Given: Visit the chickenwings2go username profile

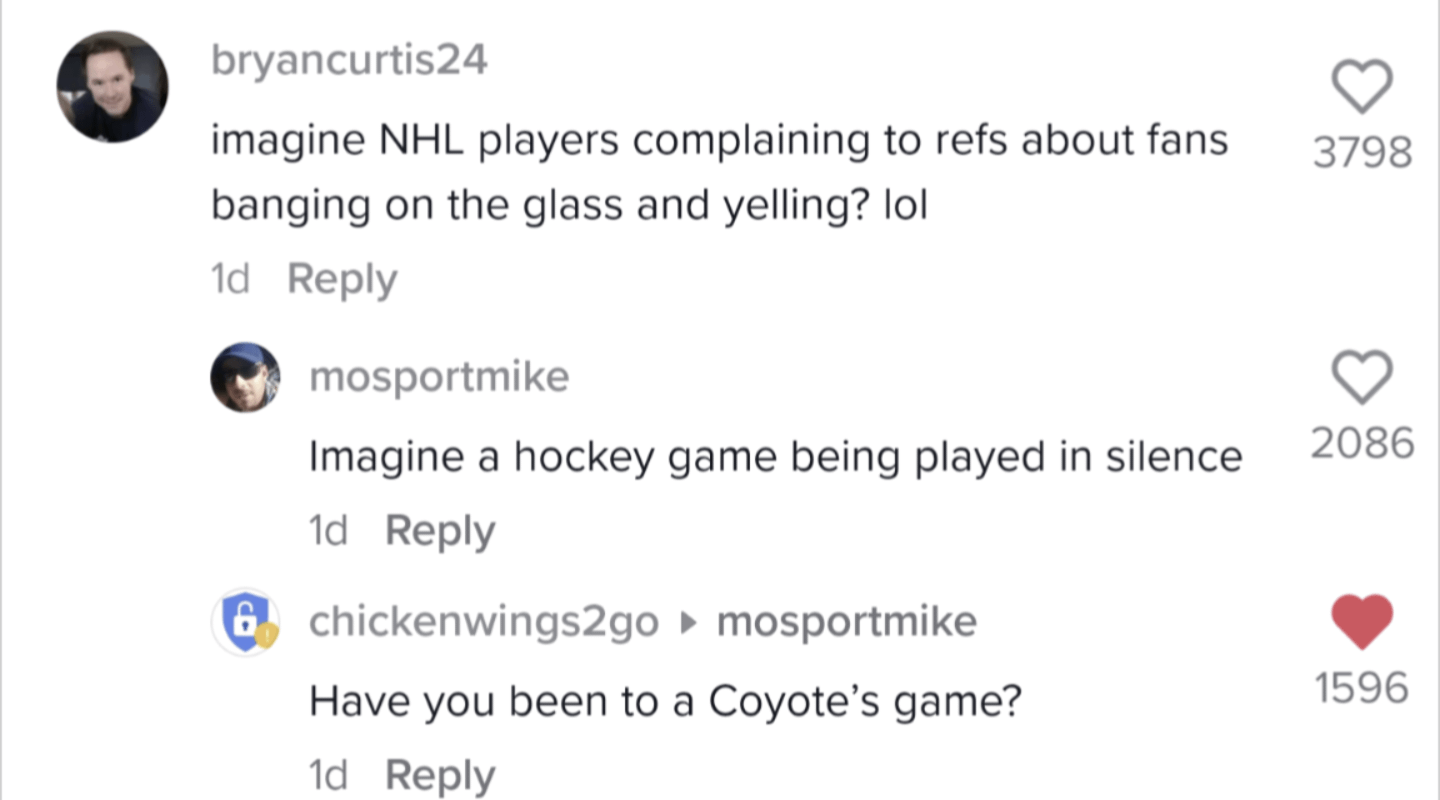Looking at the screenshot, I should click(x=484, y=622).
